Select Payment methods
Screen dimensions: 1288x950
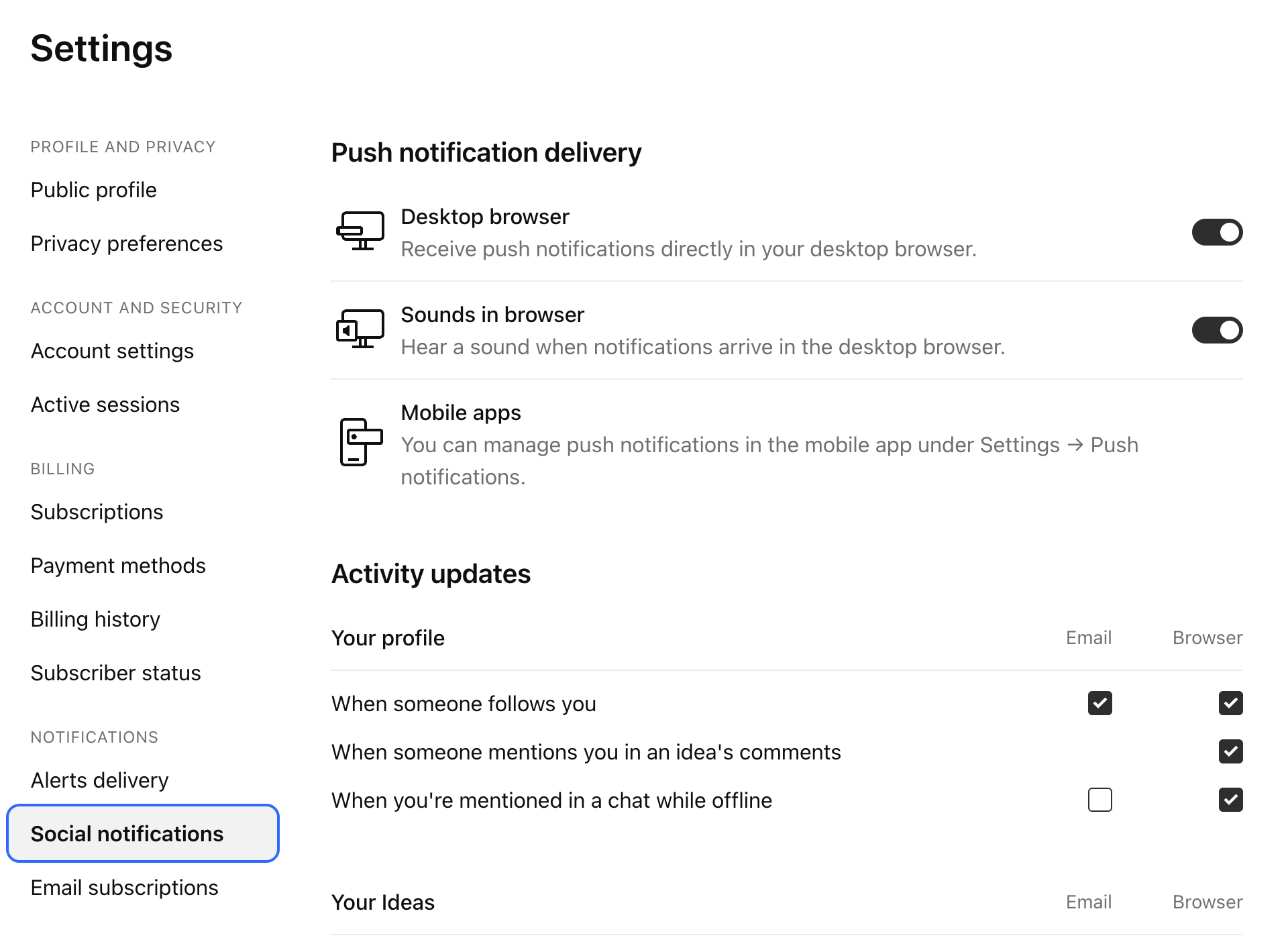point(118,566)
